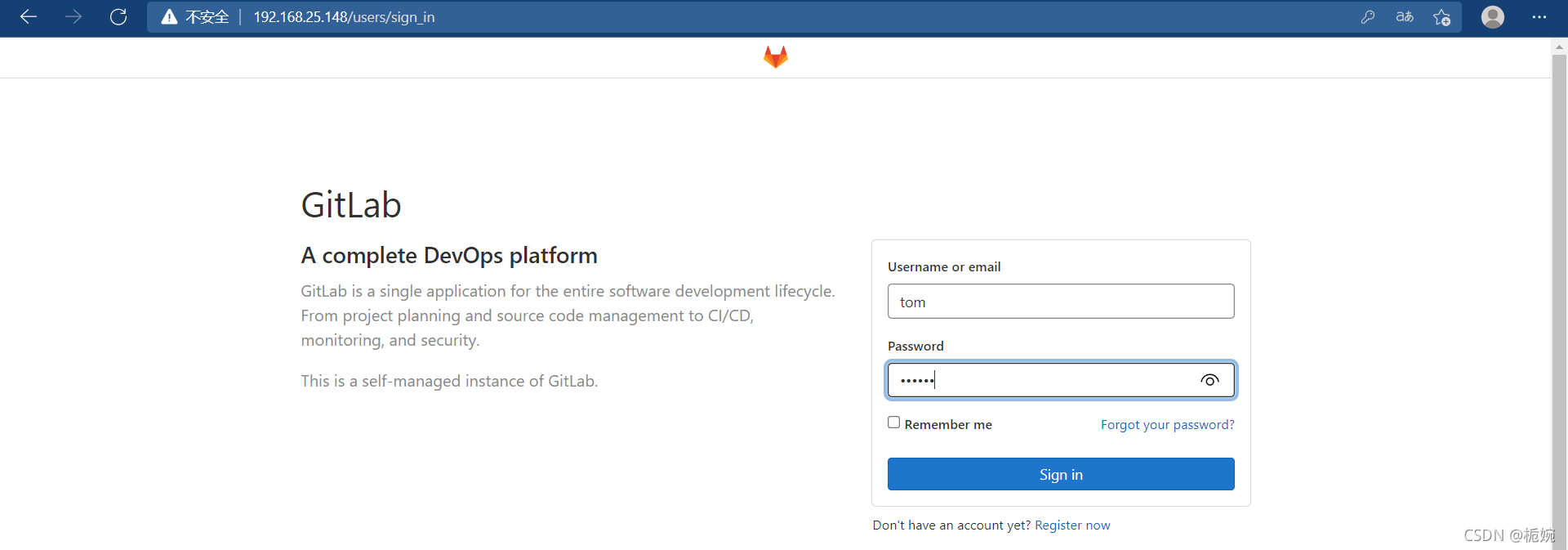This screenshot has height=550, width=1568.
Task: Click the address bar URL text
Action: (344, 17)
